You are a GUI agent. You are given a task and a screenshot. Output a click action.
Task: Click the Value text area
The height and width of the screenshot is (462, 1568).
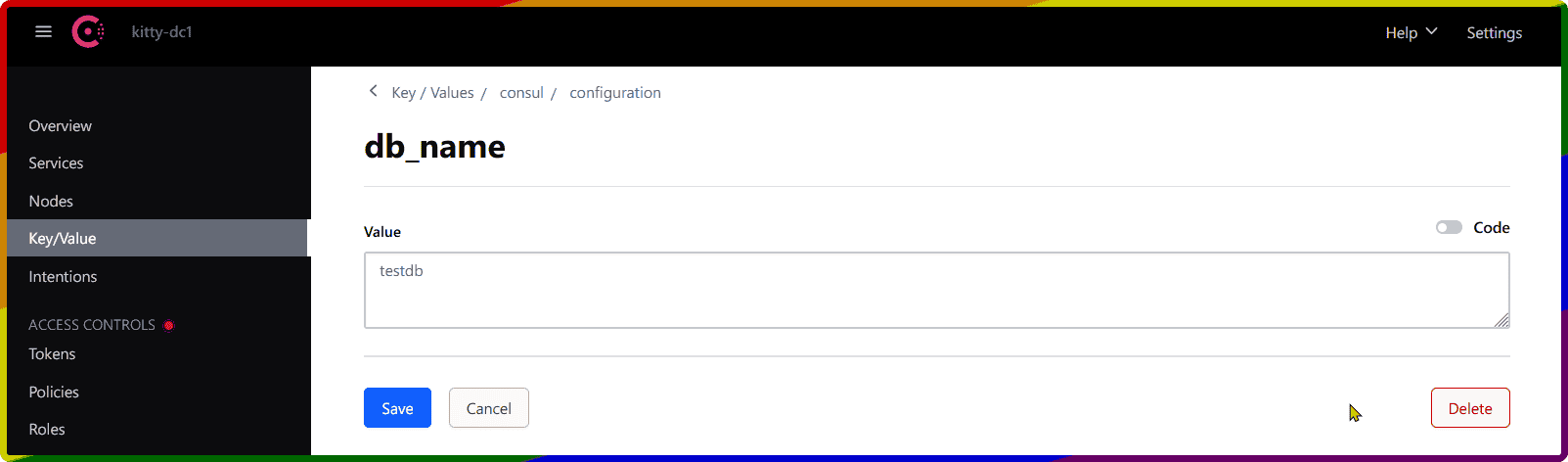(x=937, y=290)
